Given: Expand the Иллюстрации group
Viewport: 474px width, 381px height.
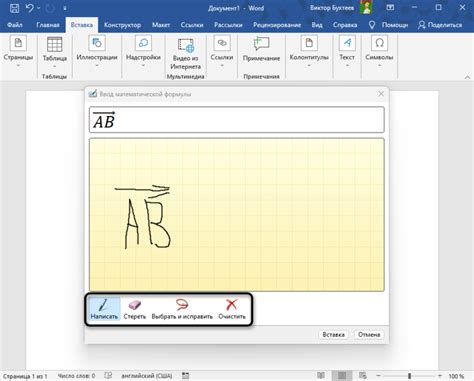Looking at the screenshot, I should (97, 52).
